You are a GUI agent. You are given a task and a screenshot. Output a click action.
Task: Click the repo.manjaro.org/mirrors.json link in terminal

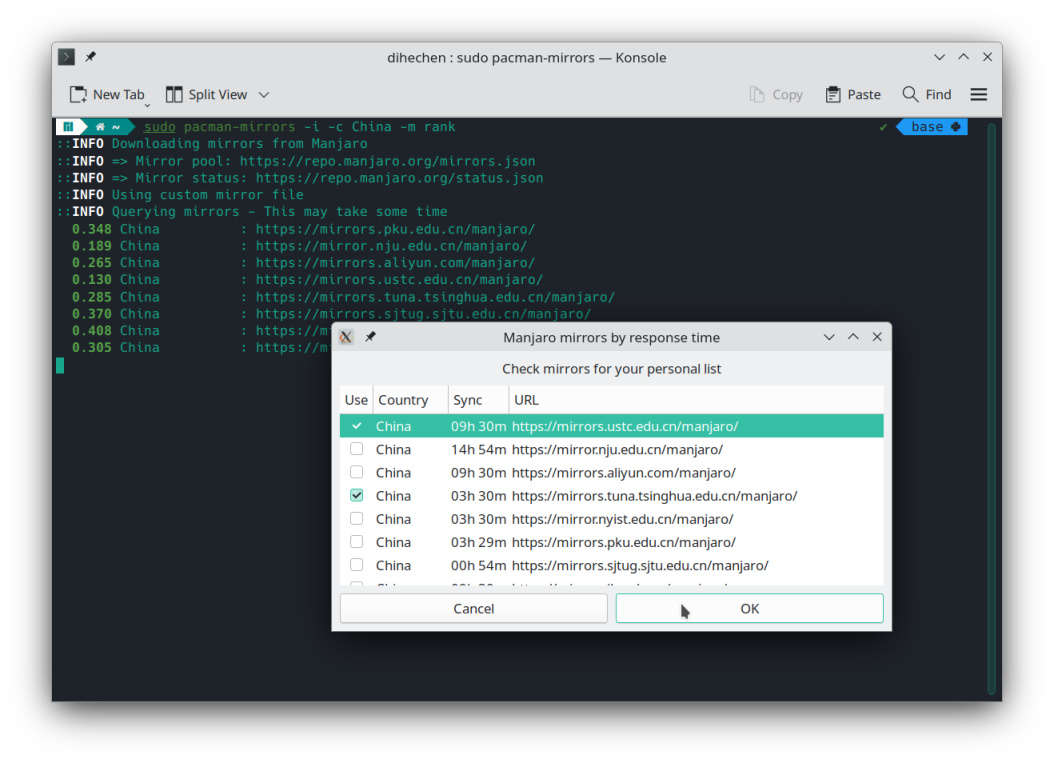click(x=387, y=161)
